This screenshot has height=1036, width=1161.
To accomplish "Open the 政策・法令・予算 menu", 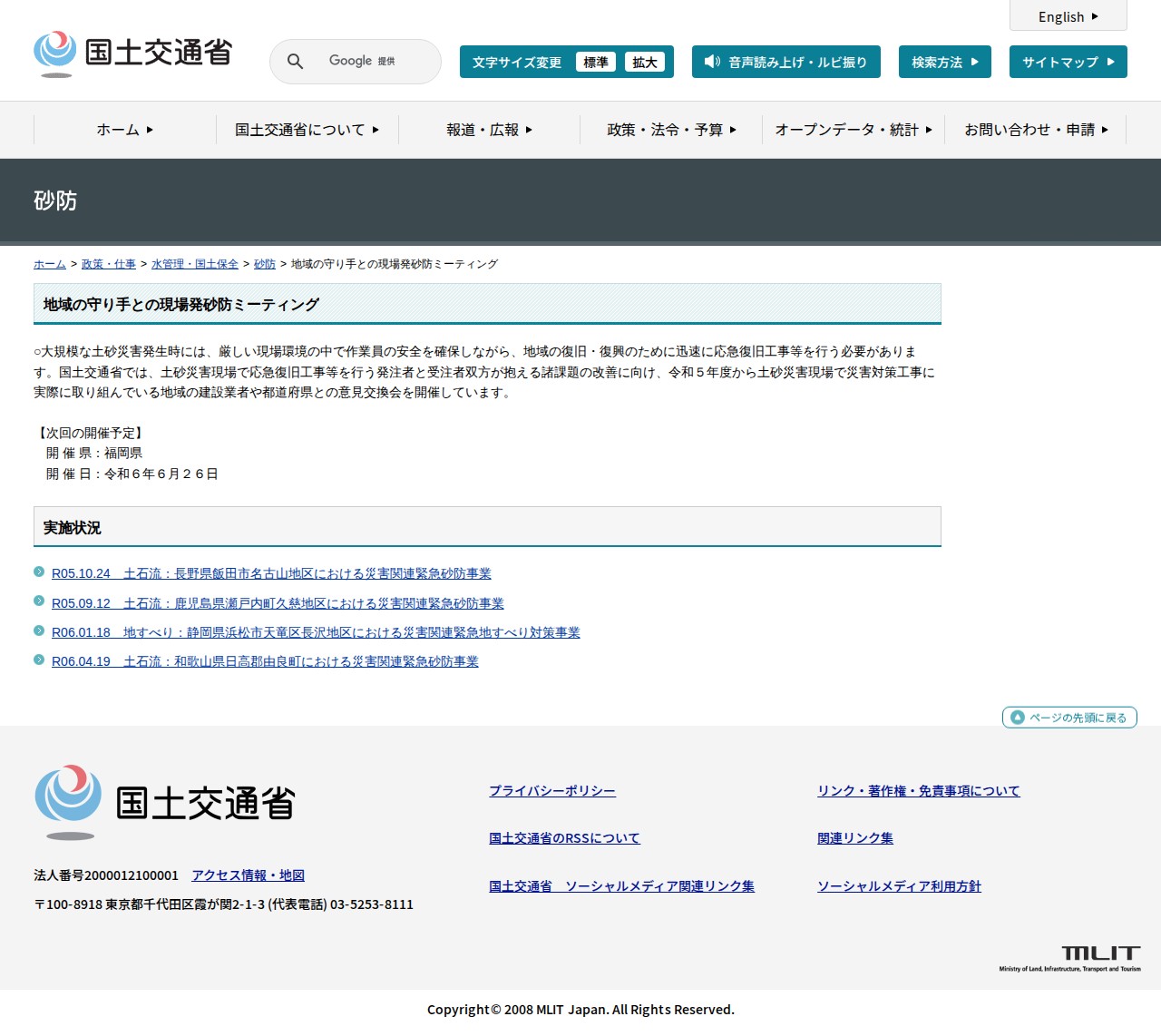I will tap(671, 130).
